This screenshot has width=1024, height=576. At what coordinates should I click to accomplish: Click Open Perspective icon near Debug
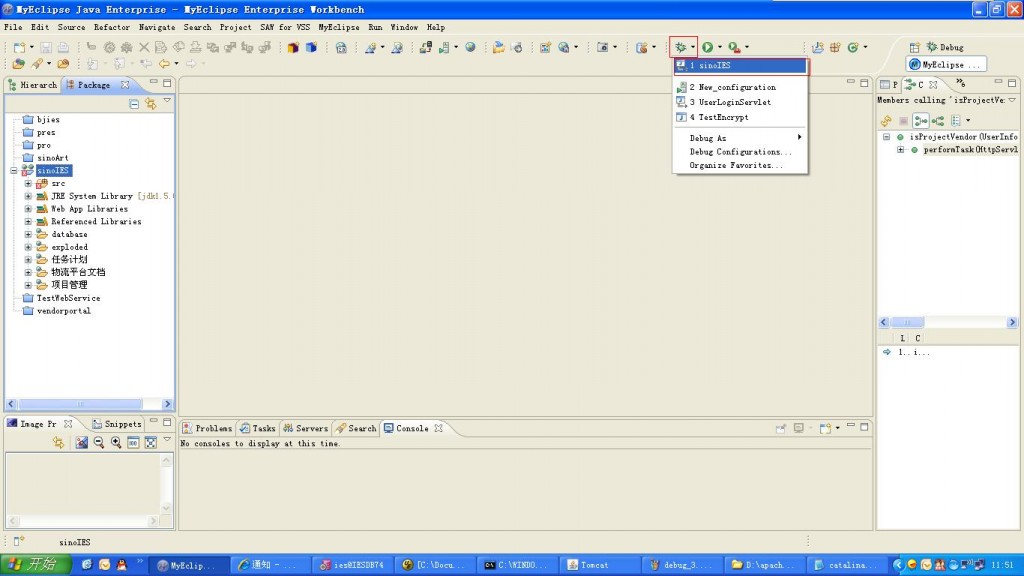tap(914, 47)
